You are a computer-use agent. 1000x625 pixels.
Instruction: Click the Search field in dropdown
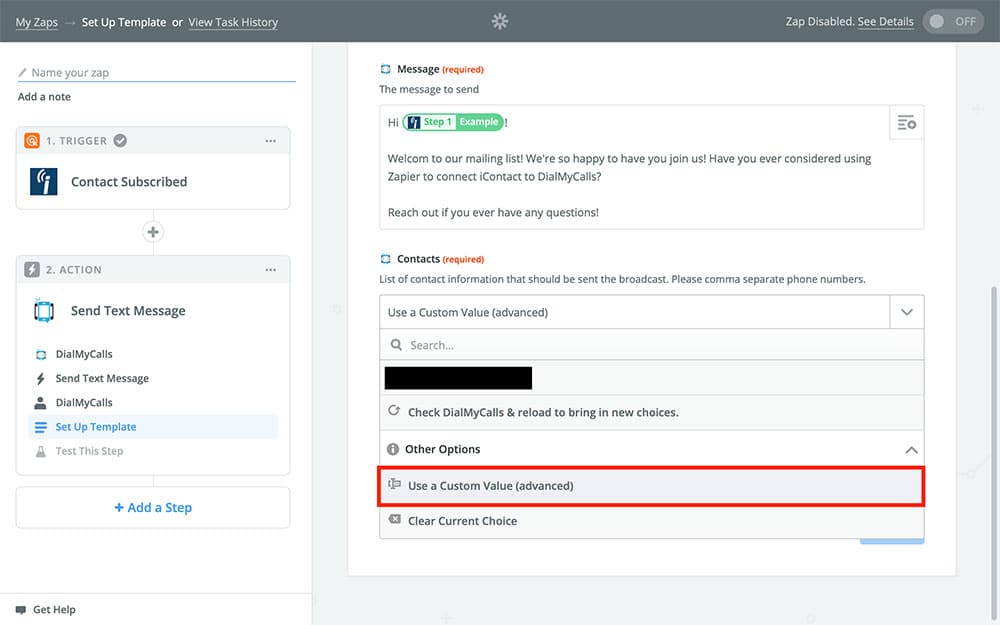650,345
